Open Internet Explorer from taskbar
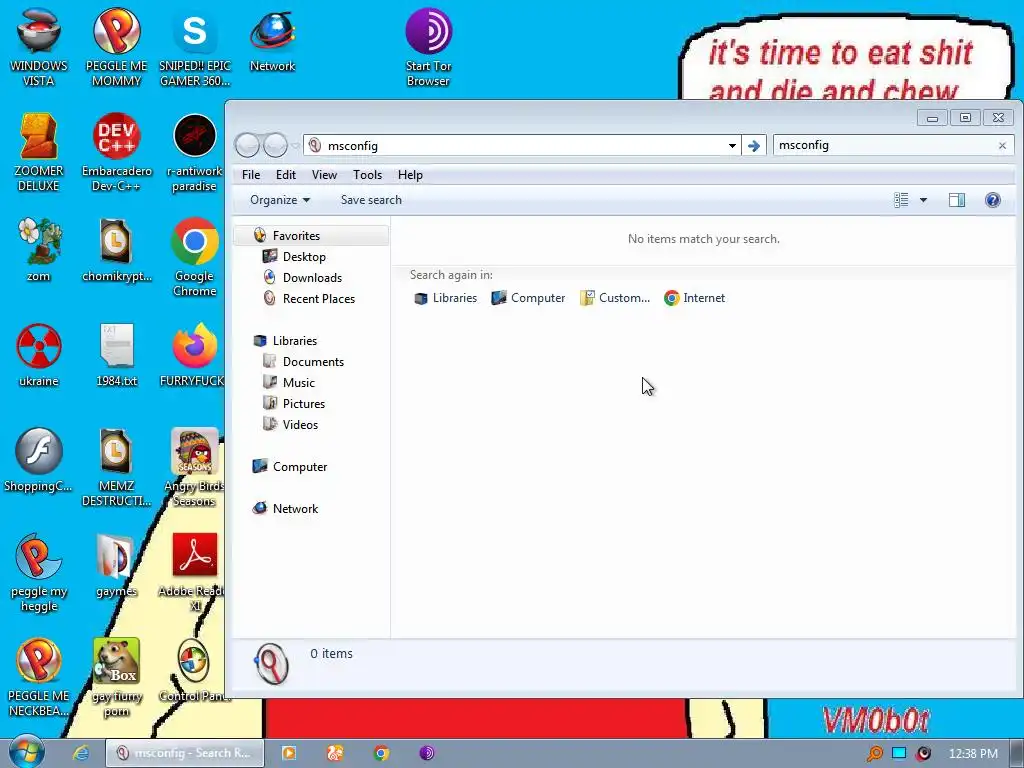The width and height of the screenshot is (1024, 768). 80,753
